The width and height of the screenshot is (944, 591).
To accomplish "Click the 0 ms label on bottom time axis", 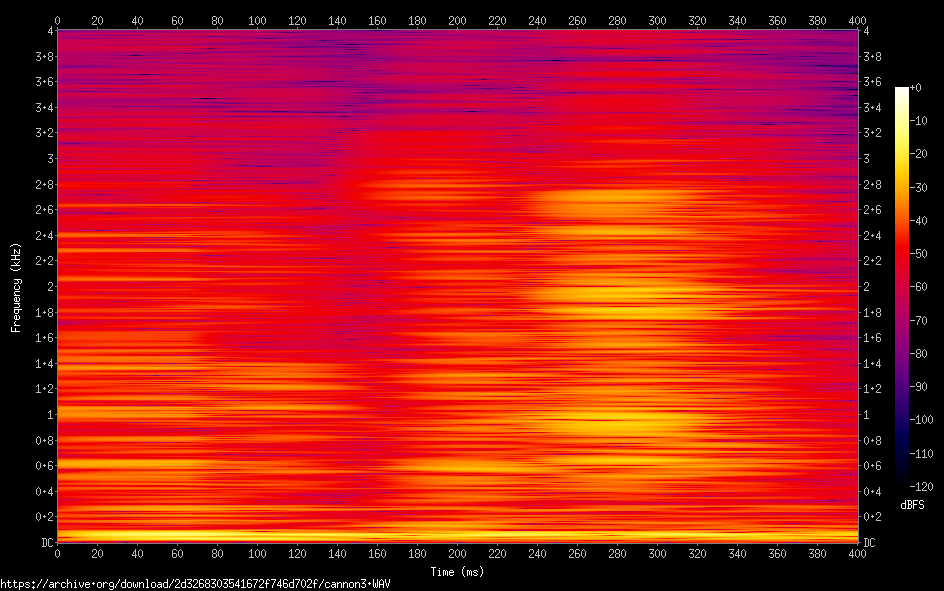I will [x=57, y=552].
